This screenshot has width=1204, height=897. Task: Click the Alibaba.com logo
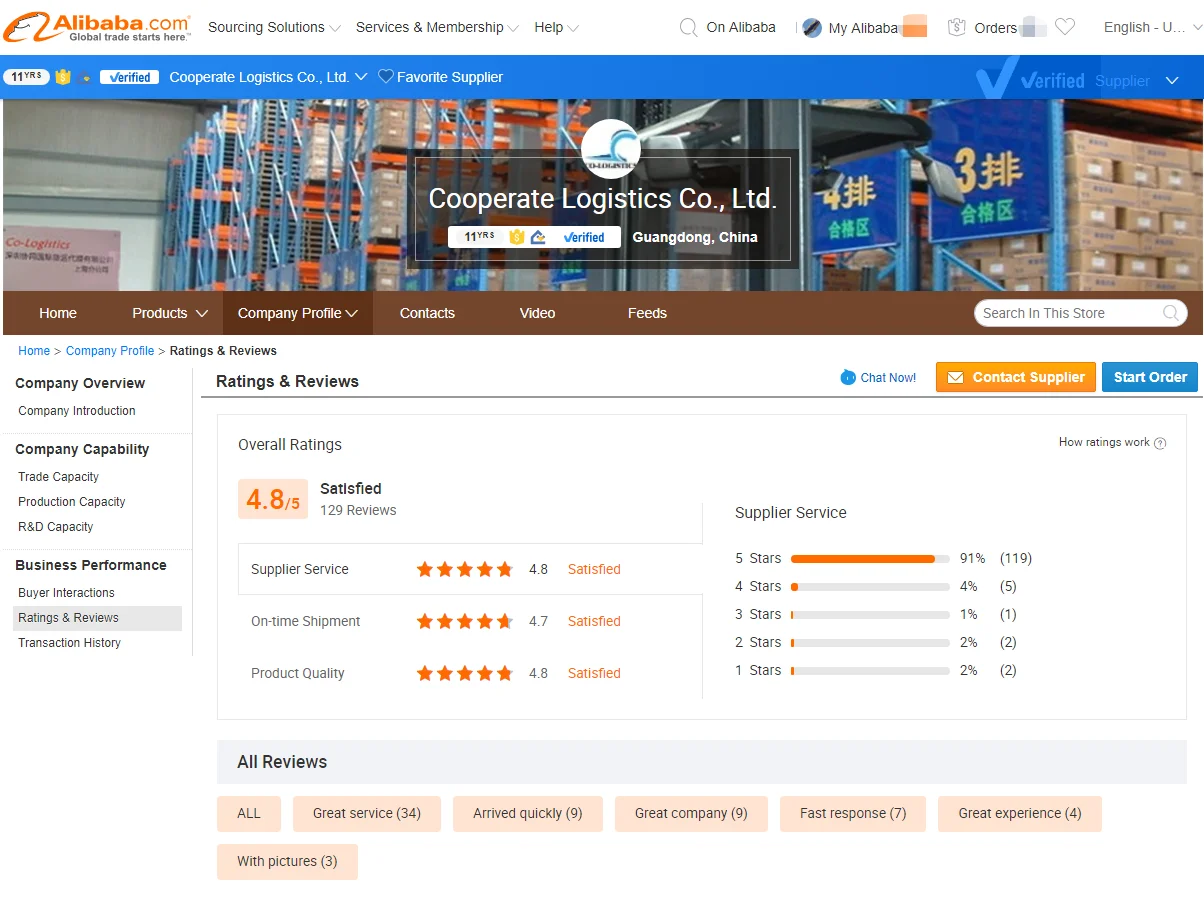pyautogui.click(x=97, y=27)
